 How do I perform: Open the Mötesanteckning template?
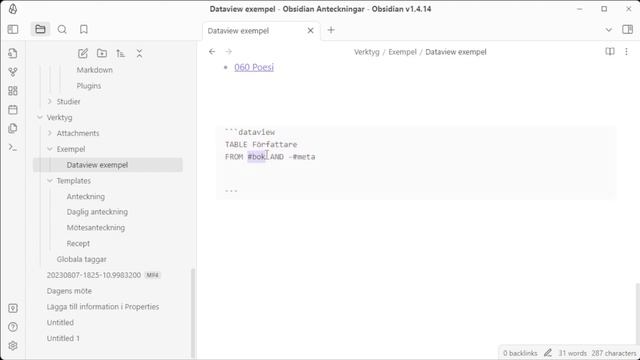pyautogui.click(x=96, y=228)
